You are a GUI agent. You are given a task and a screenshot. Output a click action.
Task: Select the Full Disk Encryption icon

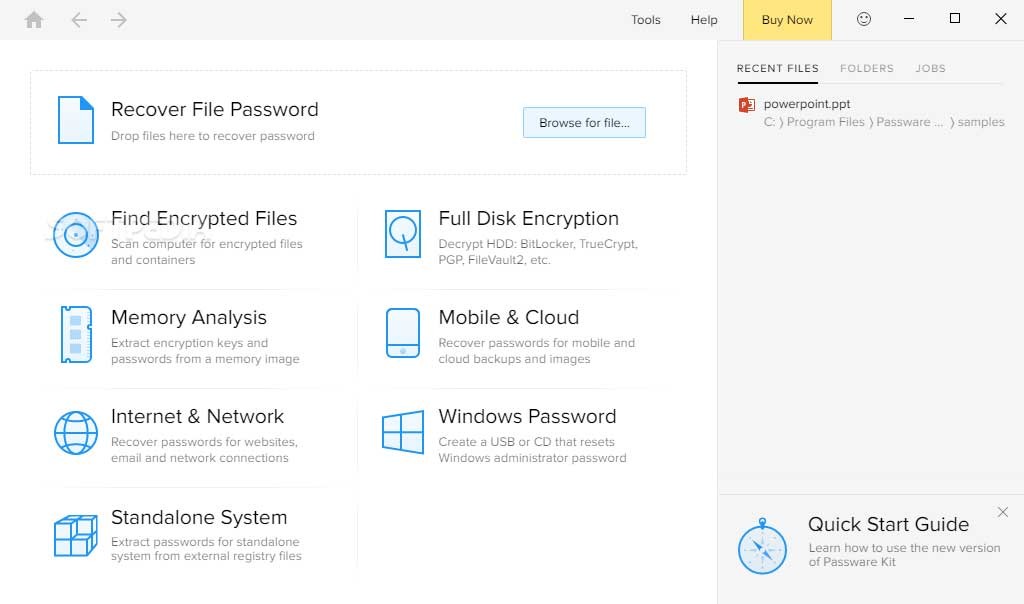coord(403,235)
